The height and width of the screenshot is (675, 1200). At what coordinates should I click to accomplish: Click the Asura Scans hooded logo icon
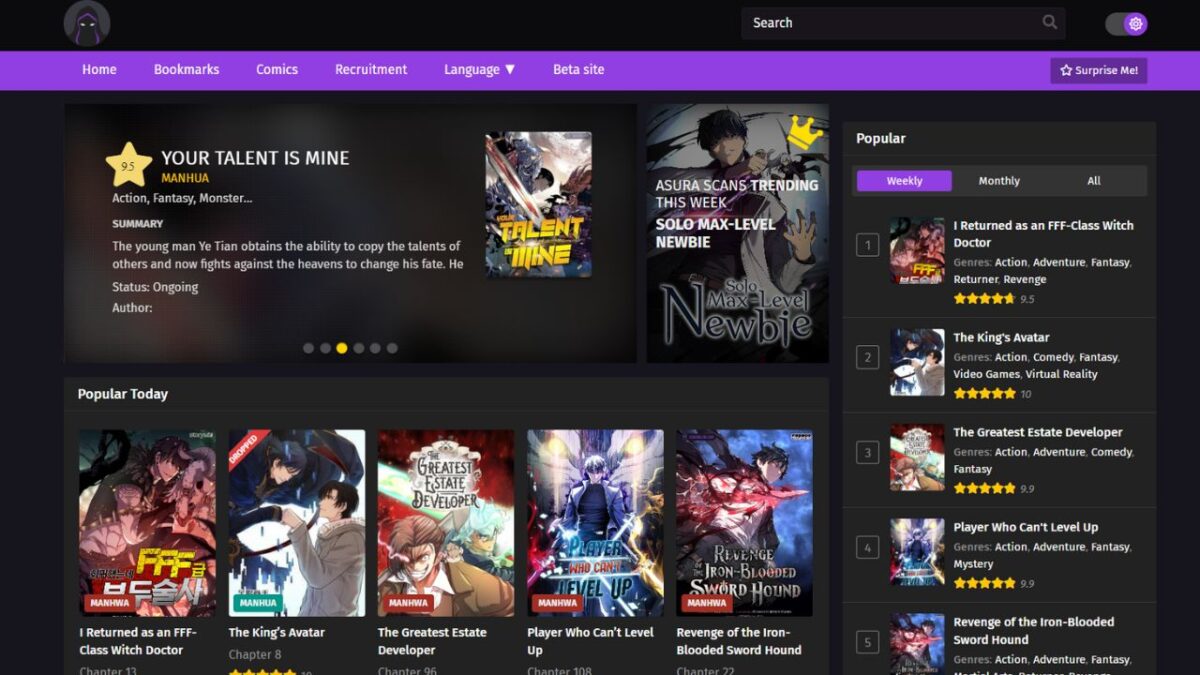pos(87,22)
